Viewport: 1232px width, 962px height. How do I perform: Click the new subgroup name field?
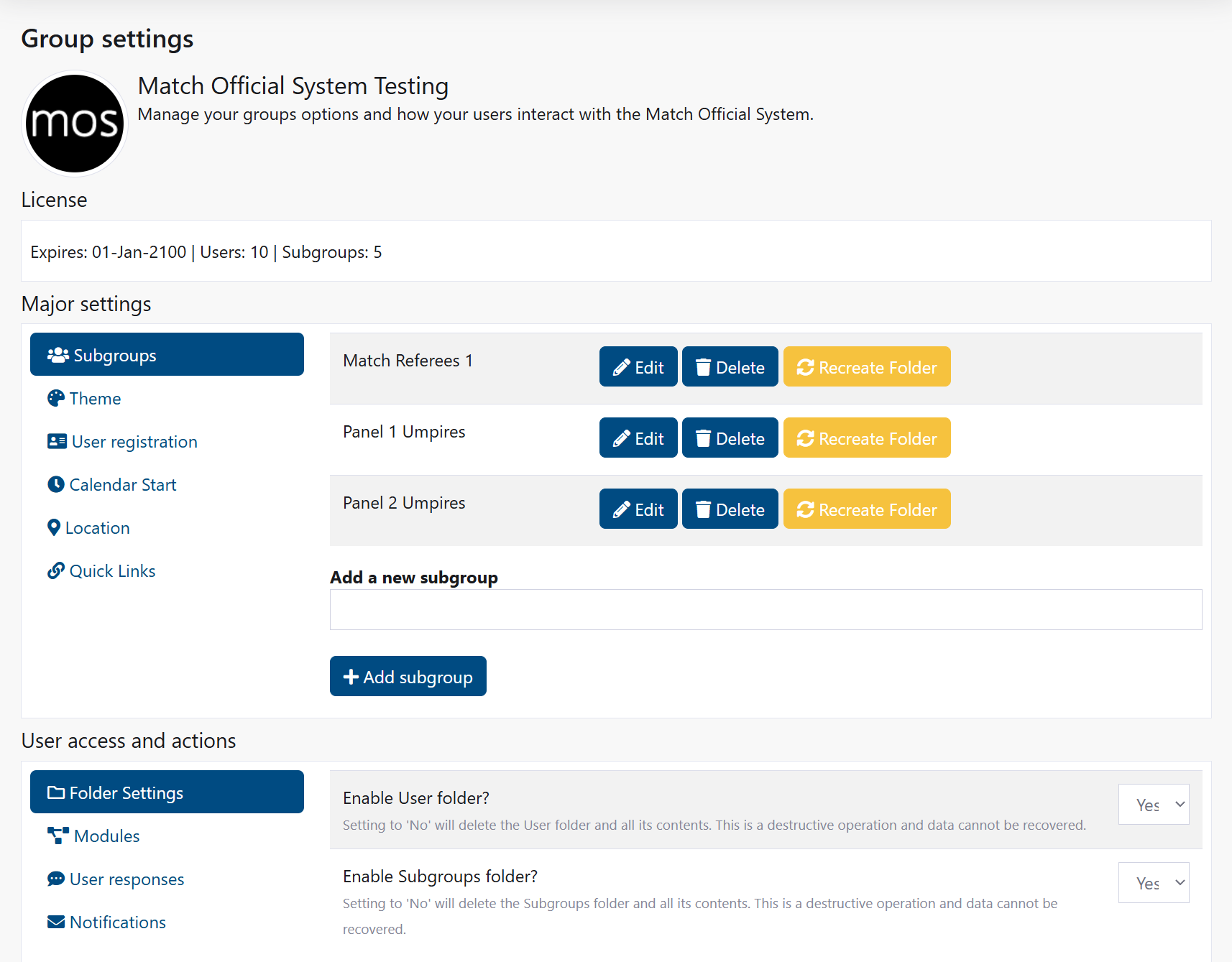[x=766, y=609]
